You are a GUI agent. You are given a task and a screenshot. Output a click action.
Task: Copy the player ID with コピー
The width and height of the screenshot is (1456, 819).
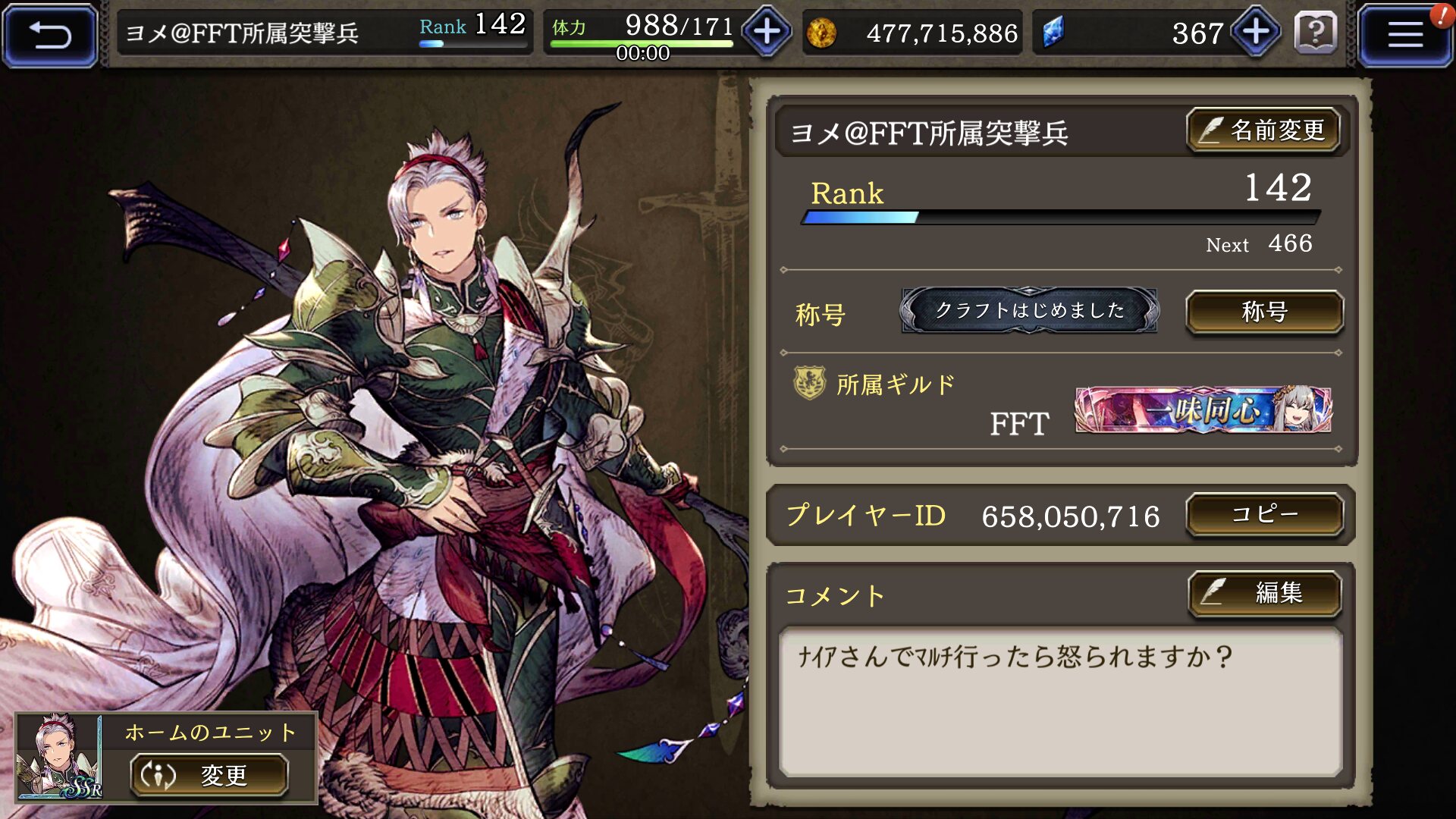pos(1264,514)
